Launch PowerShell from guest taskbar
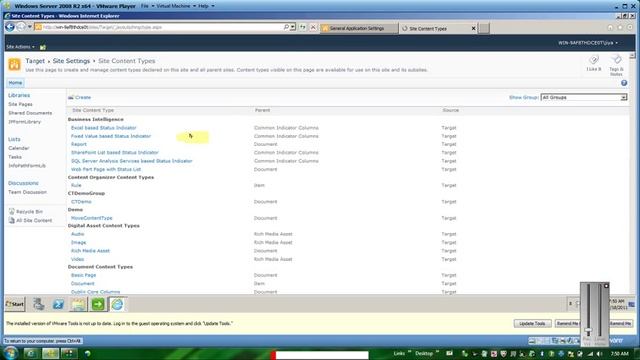640x360 pixels. pyautogui.click(x=58, y=304)
